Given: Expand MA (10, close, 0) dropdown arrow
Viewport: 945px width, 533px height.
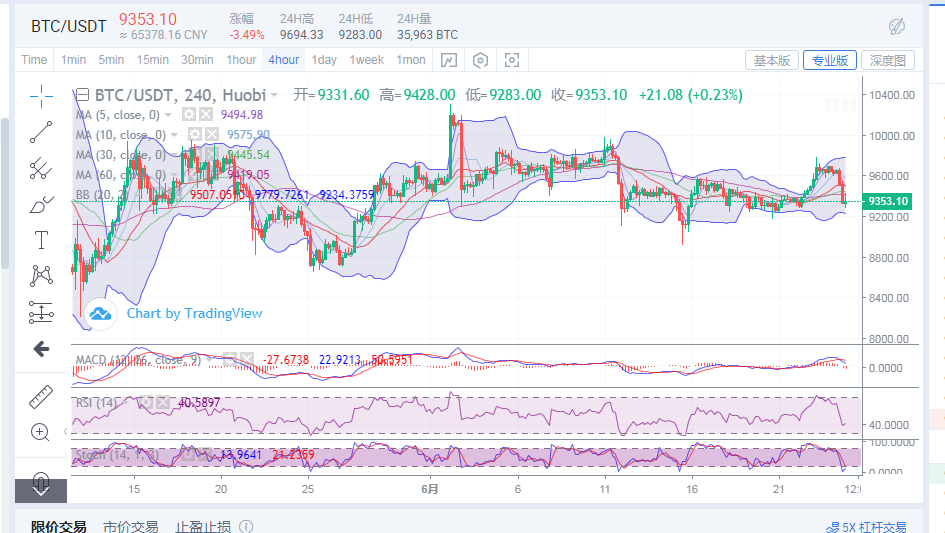Looking at the screenshot, I should click(174, 134).
